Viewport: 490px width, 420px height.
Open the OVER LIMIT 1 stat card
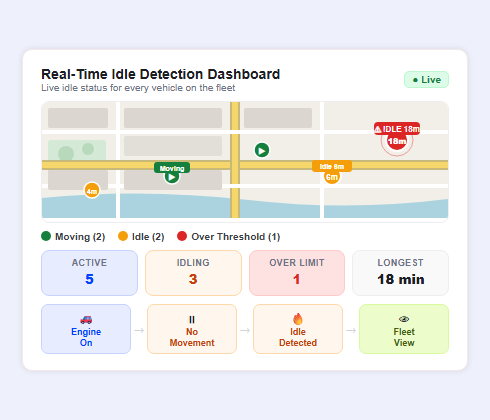coord(297,273)
